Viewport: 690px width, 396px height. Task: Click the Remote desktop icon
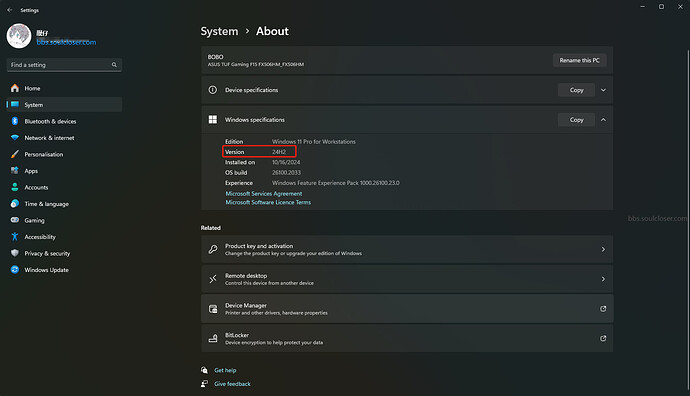(x=213, y=279)
